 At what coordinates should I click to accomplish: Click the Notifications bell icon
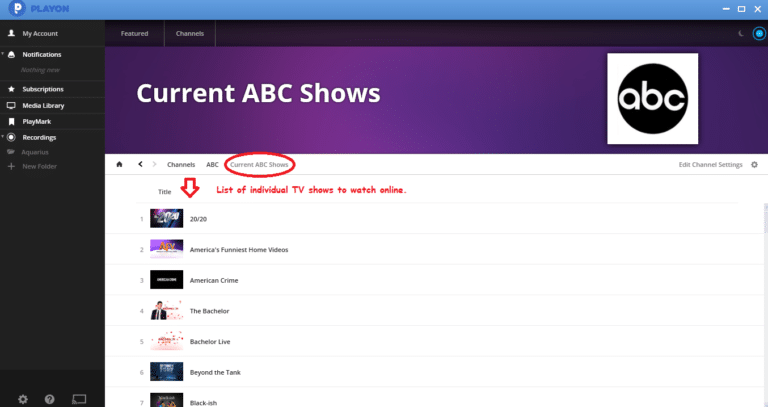(x=12, y=54)
